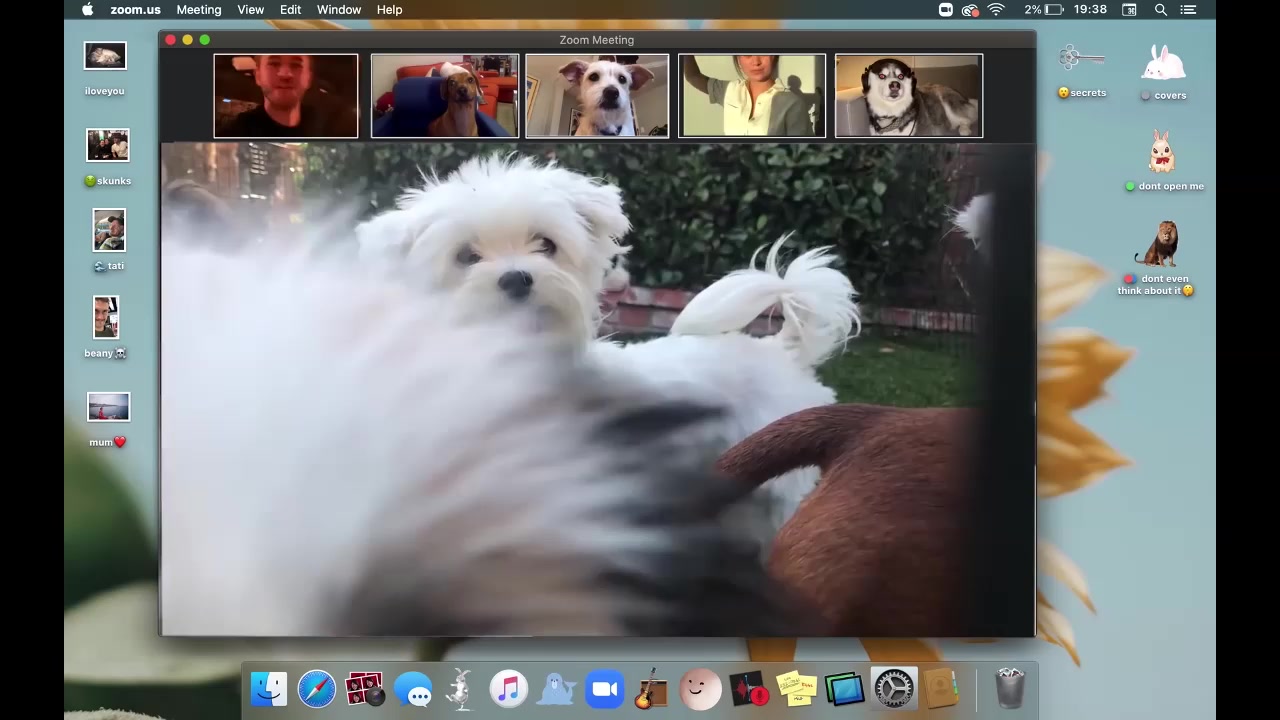Open the audio recorder dock icon

point(748,689)
